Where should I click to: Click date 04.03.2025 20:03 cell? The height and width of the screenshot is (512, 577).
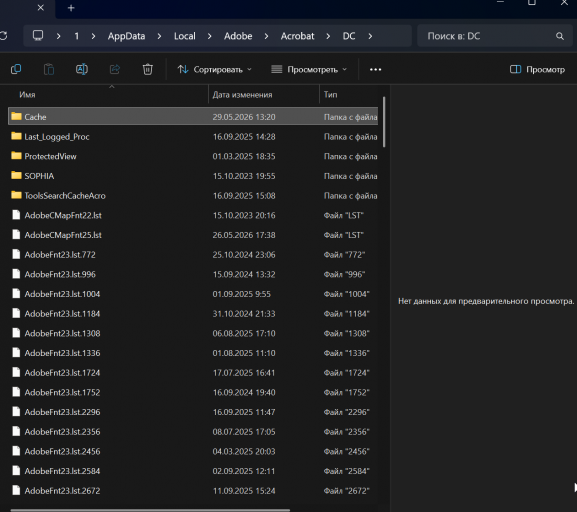click(x=244, y=451)
